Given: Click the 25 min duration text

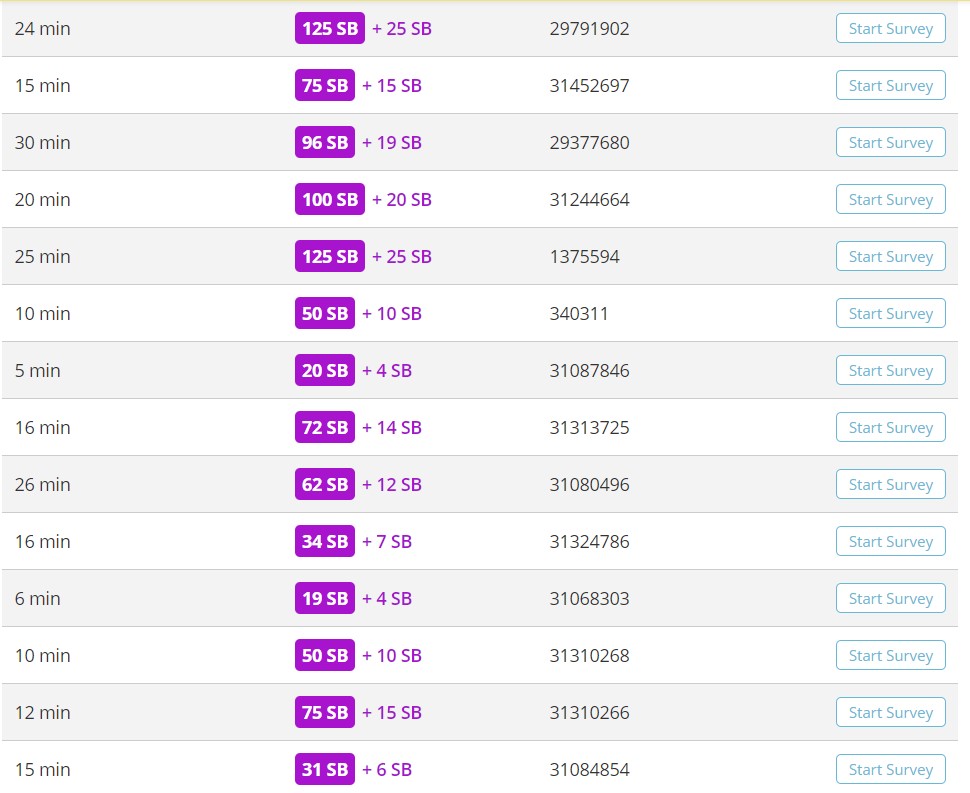Looking at the screenshot, I should (43, 256).
